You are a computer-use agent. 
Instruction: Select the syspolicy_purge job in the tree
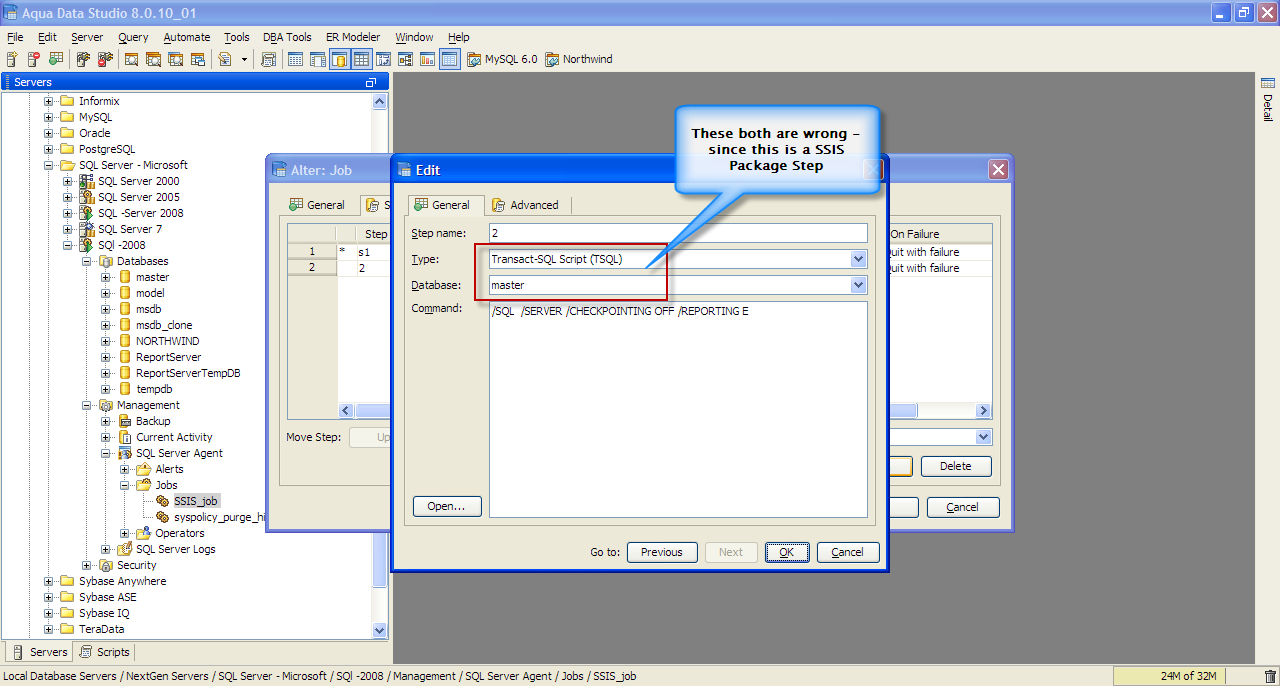point(217,517)
